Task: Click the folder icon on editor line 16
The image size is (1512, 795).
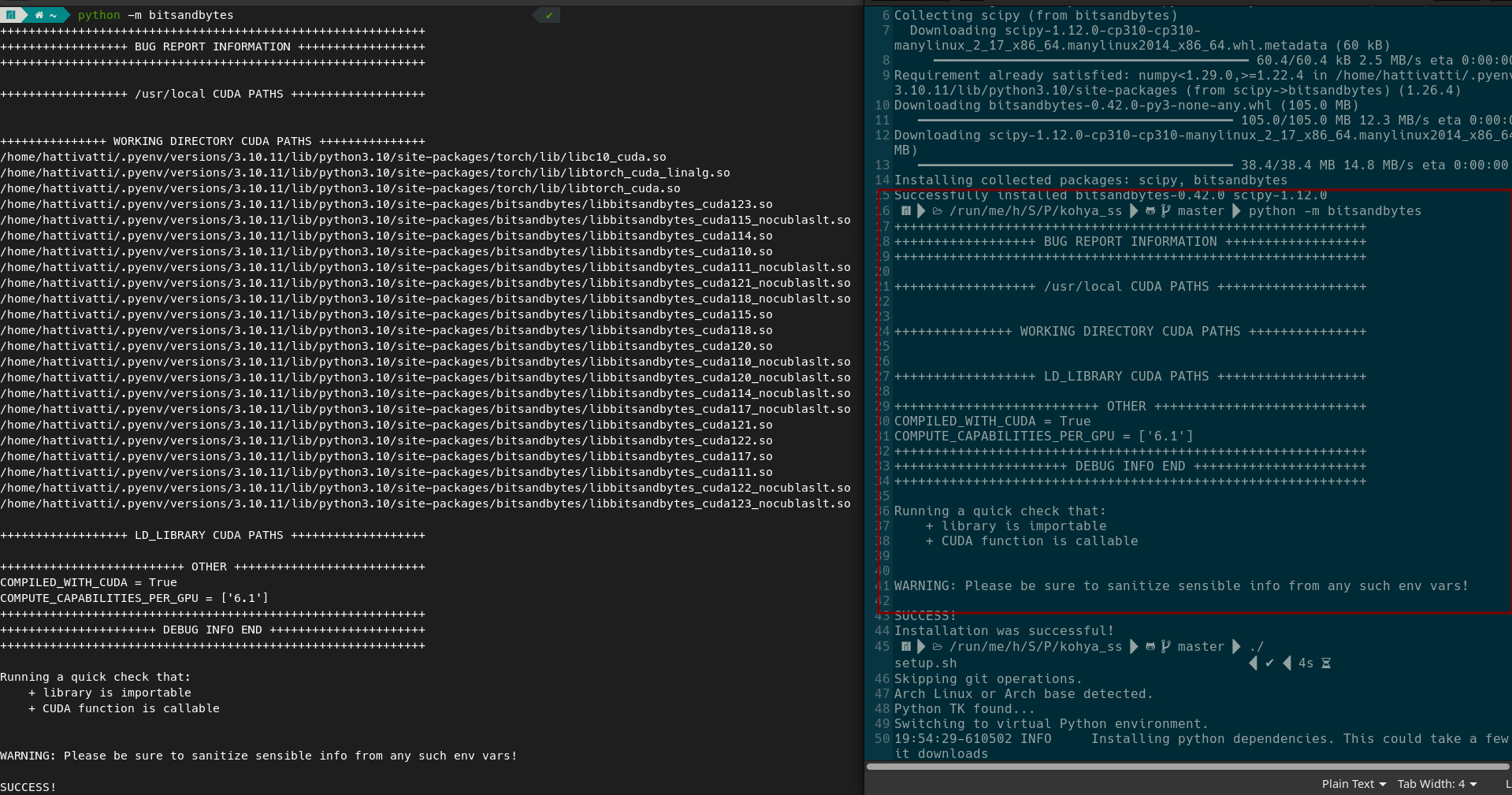Action: coord(938,211)
